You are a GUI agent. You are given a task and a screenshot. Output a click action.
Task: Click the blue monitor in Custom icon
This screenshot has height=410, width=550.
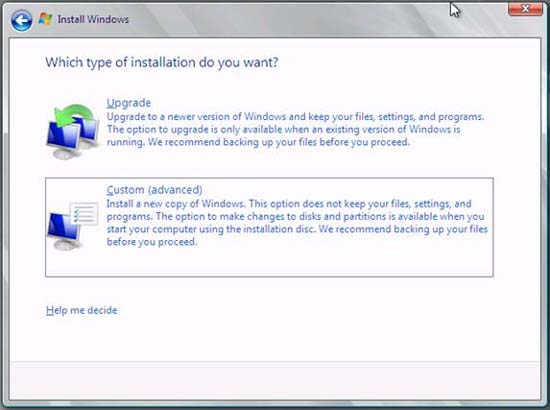coord(63,228)
